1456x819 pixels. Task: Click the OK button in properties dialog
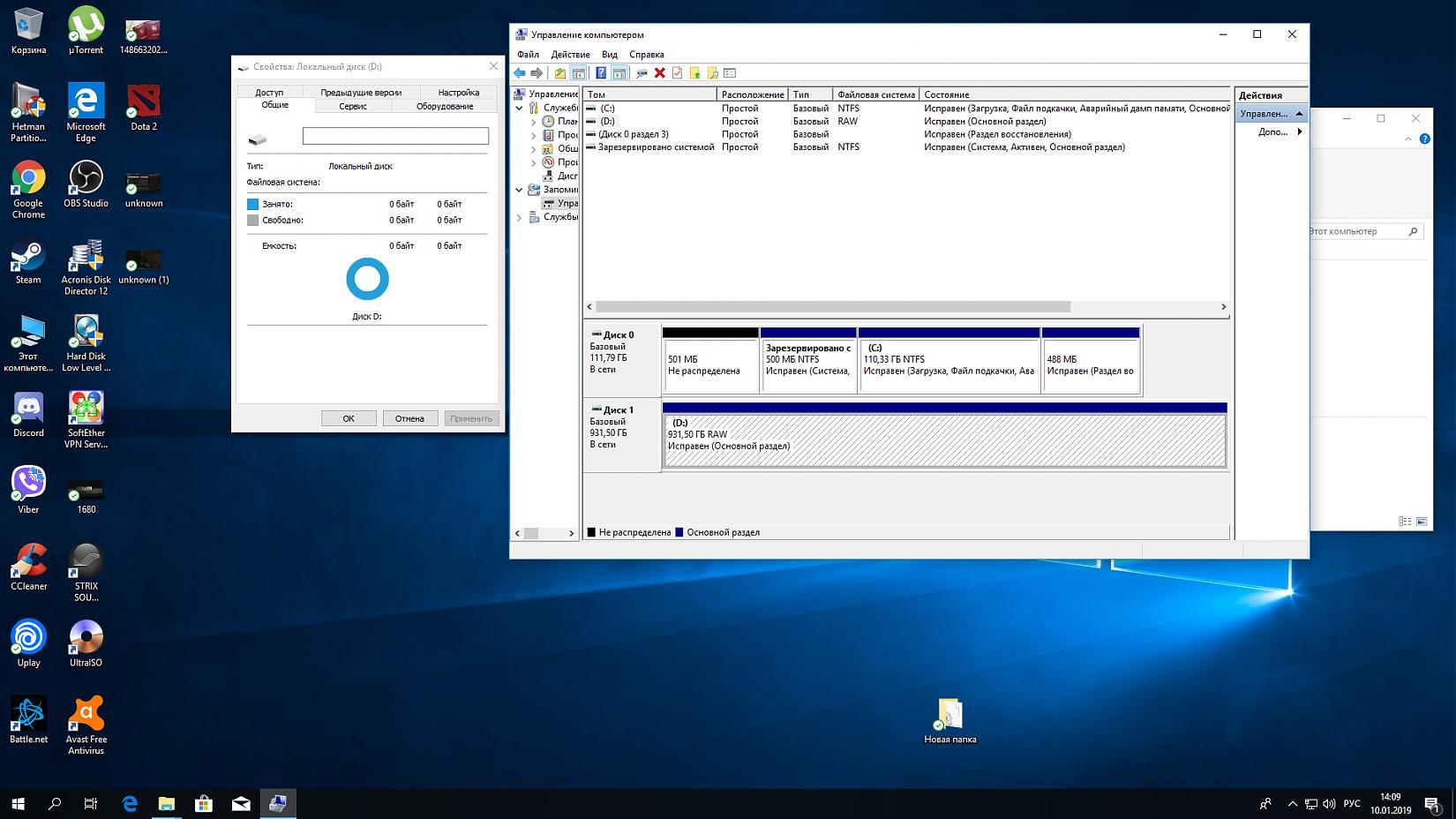coord(349,418)
